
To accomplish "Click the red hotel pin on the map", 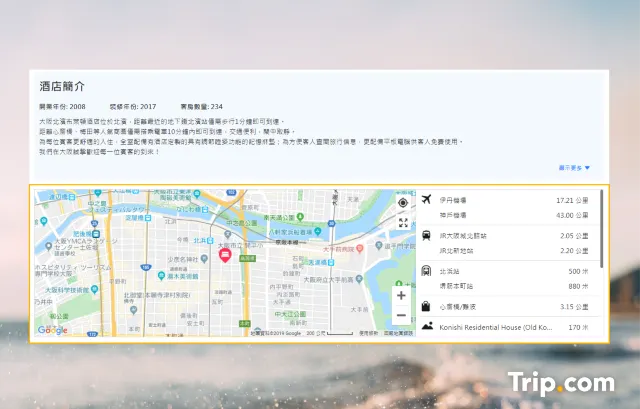I will coord(225,255).
